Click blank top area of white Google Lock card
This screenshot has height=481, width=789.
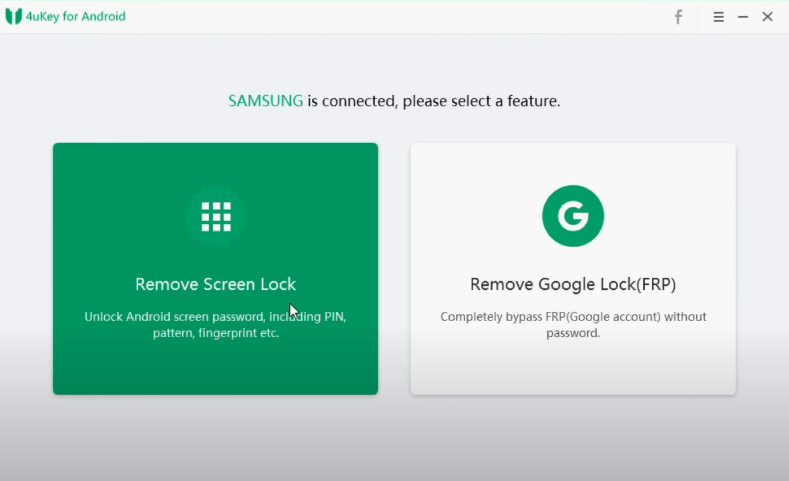tap(573, 162)
